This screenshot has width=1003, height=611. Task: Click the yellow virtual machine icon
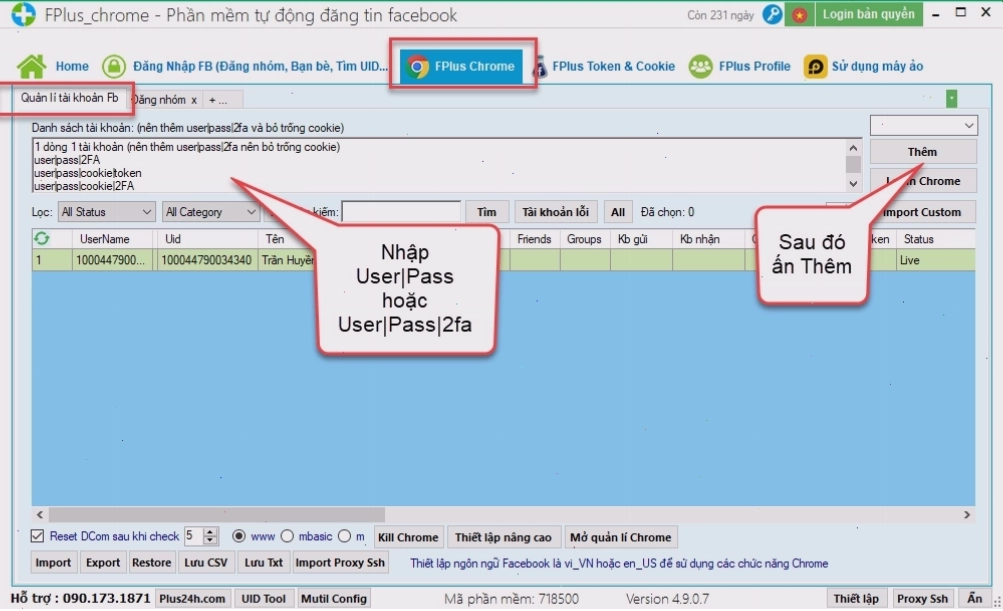[815, 66]
